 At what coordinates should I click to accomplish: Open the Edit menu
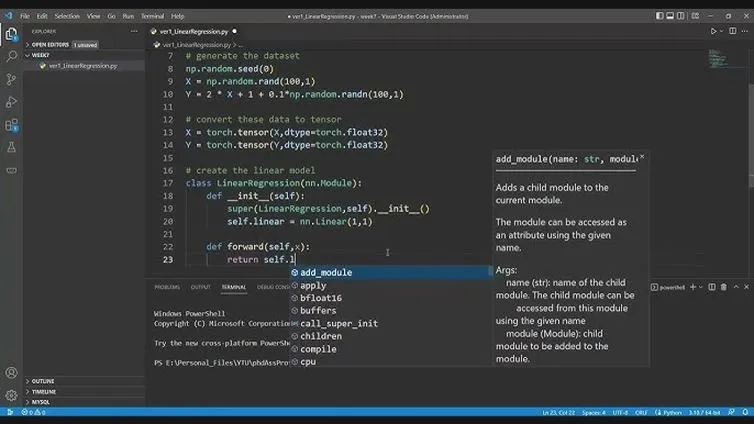(42, 16)
